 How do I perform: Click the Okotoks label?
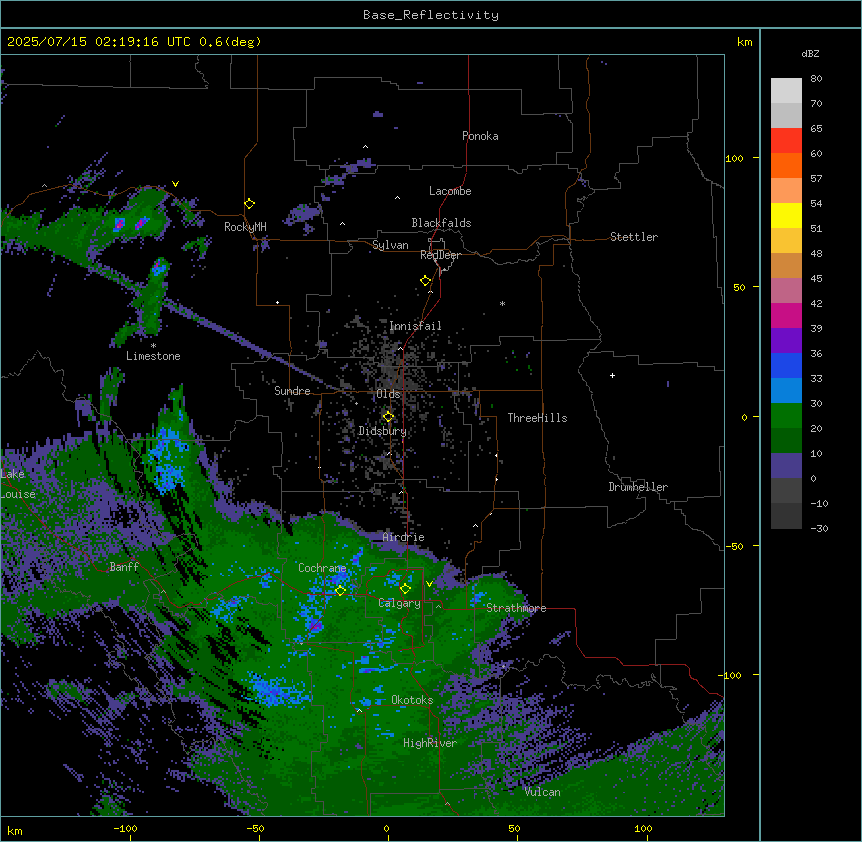tap(412, 700)
